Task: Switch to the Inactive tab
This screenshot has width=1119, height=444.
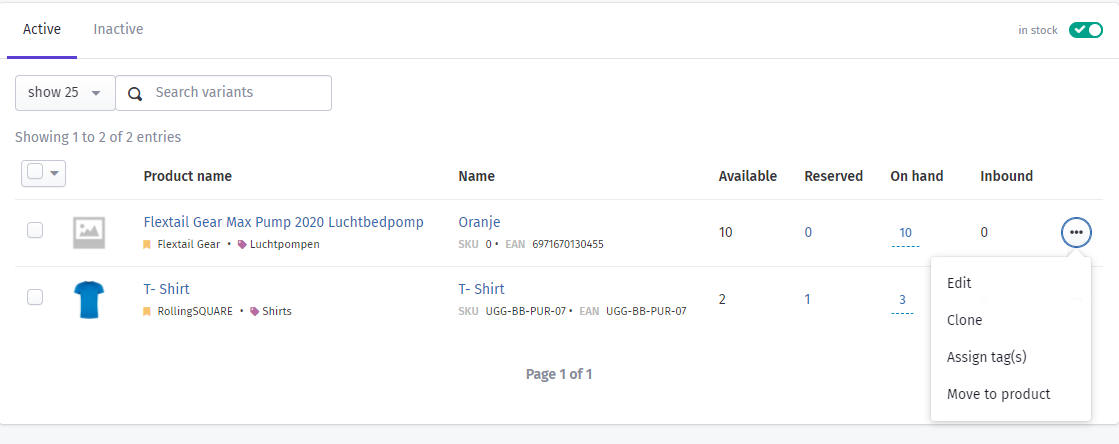Action: [118, 29]
